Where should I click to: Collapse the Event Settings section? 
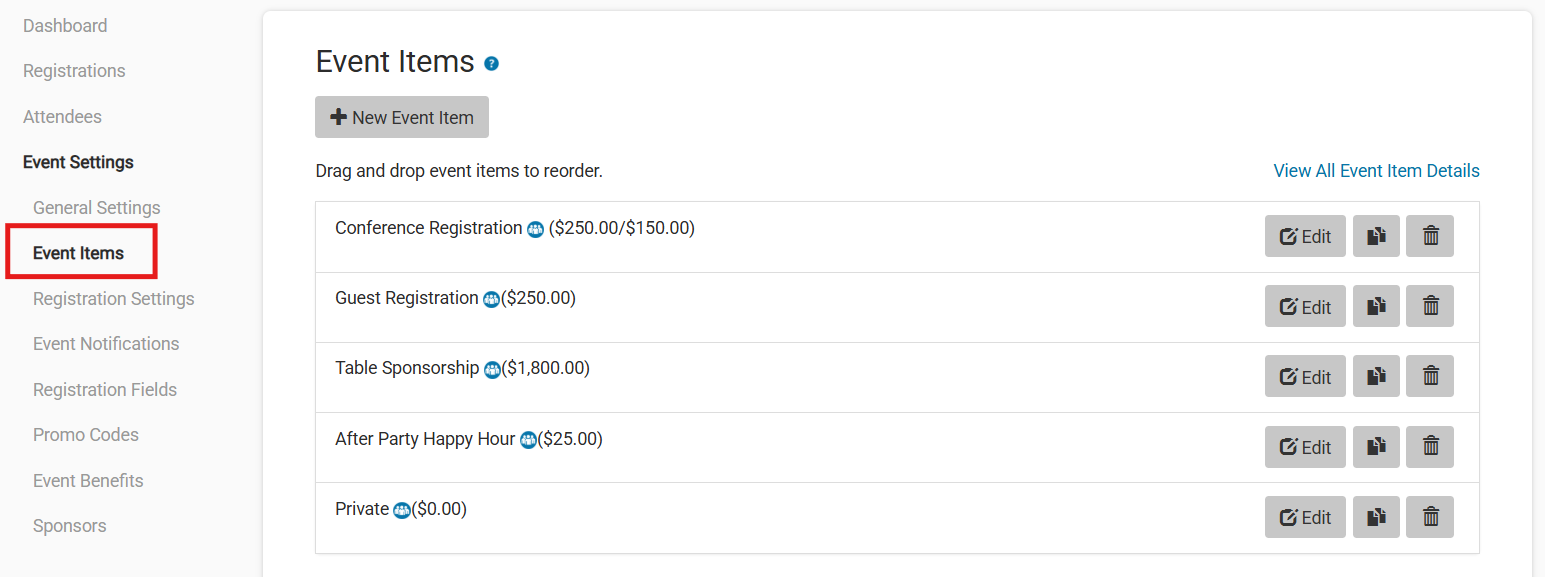[x=78, y=162]
